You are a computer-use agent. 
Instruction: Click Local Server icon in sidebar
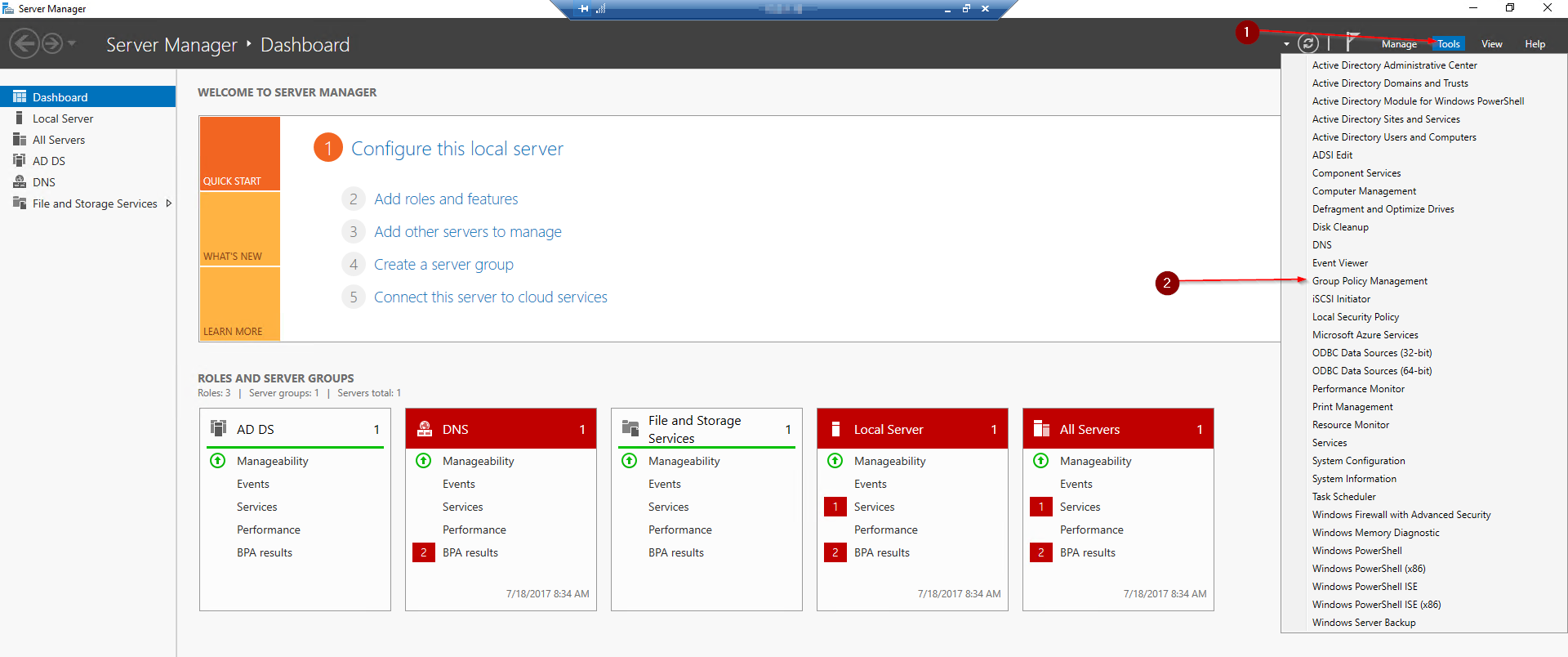tap(20, 118)
